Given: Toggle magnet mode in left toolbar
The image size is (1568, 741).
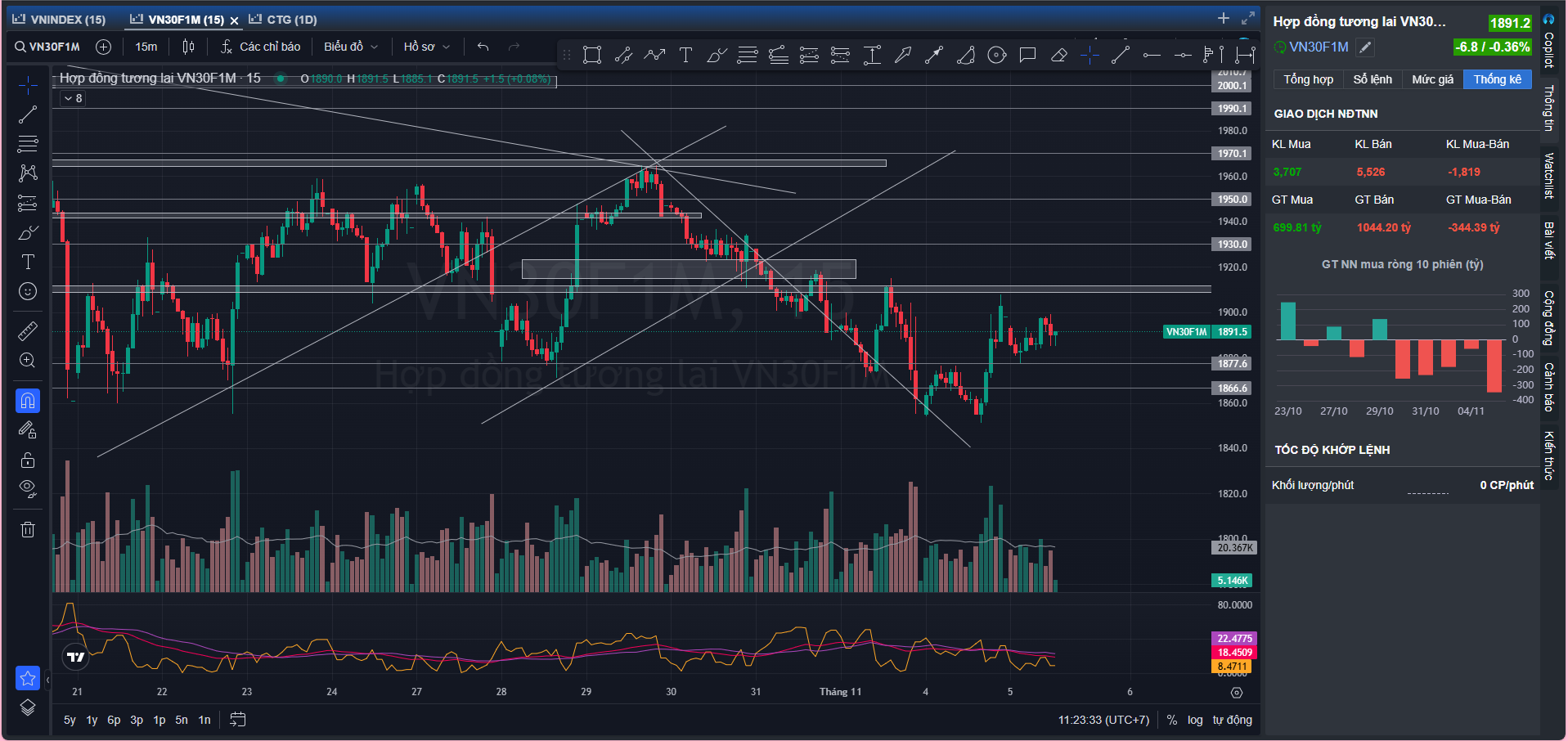Looking at the screenshot, I should click(28, 401).
